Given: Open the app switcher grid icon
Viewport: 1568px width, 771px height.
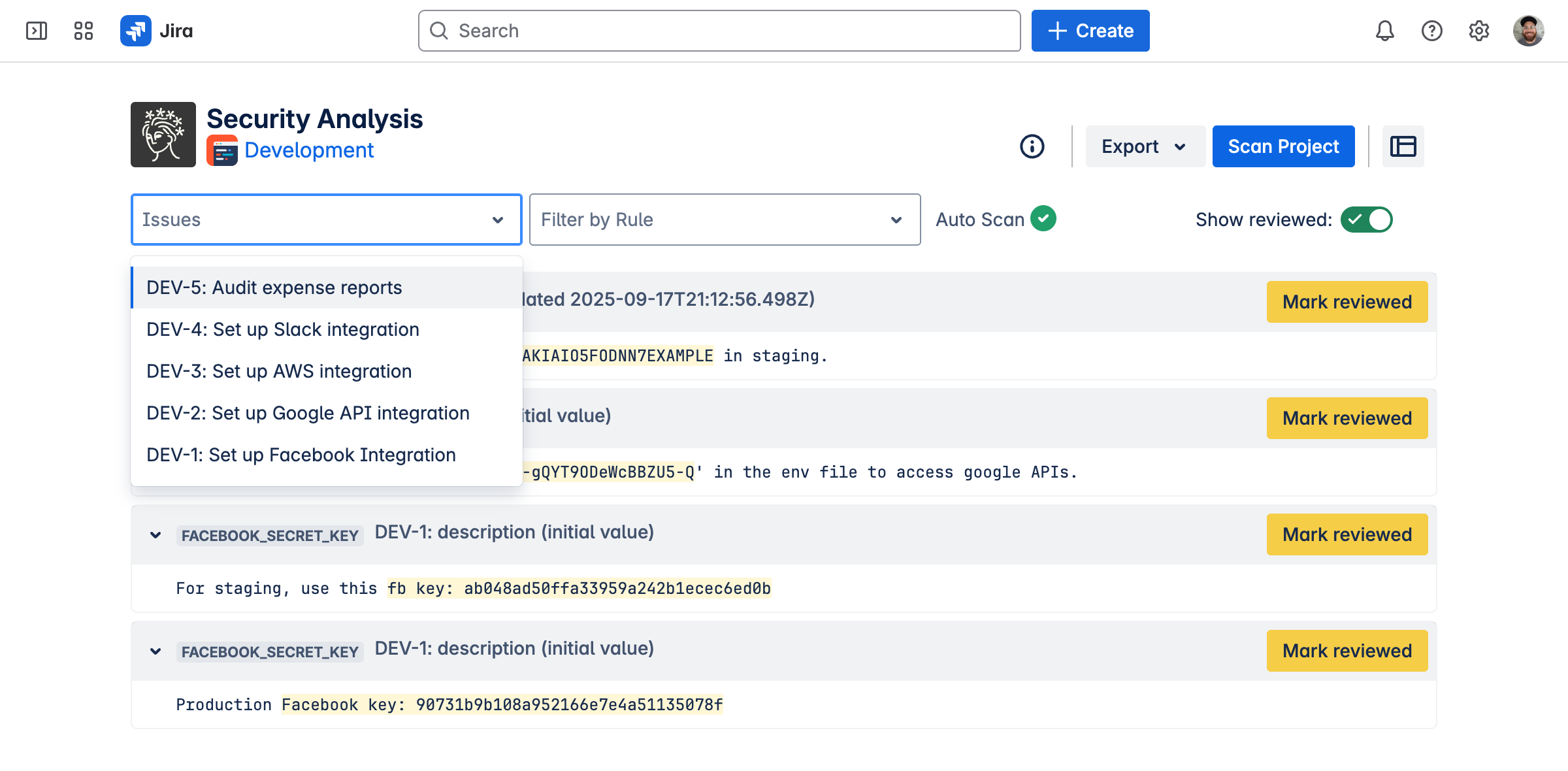Looking at the screenshot, I should 84,31.
